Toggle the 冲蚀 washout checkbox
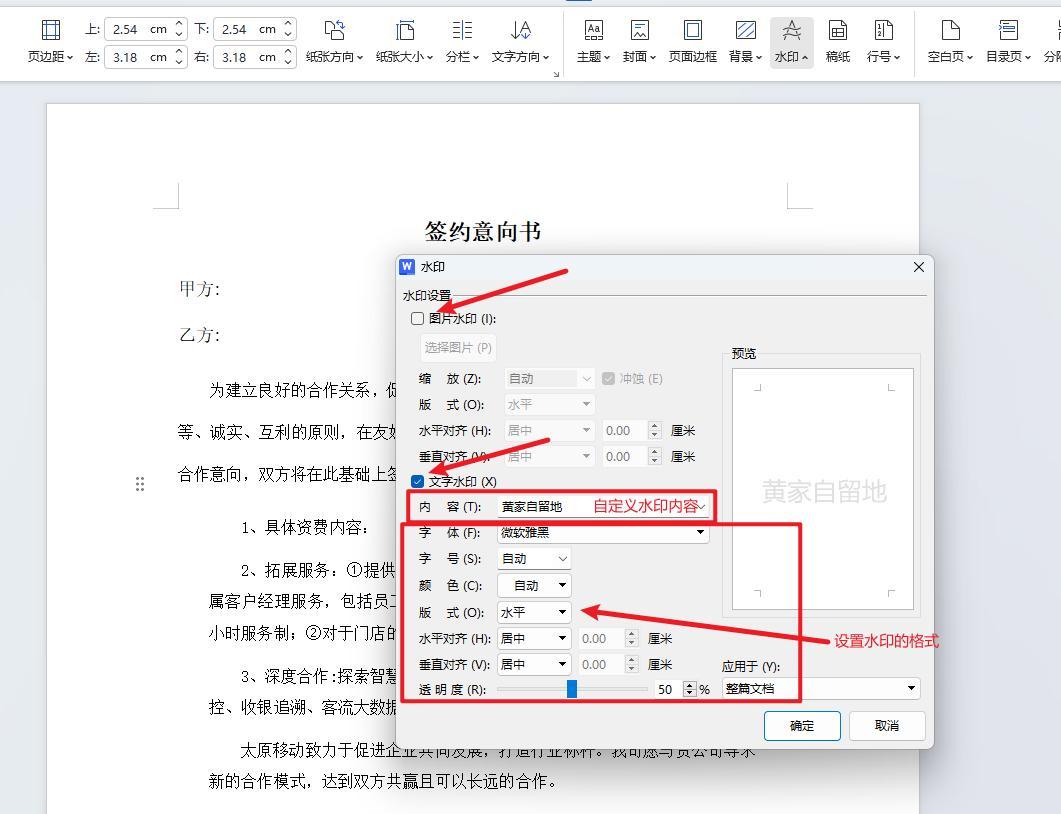Screen dimensions: 1061x814 pyautogui.click(x=608, y=378)
